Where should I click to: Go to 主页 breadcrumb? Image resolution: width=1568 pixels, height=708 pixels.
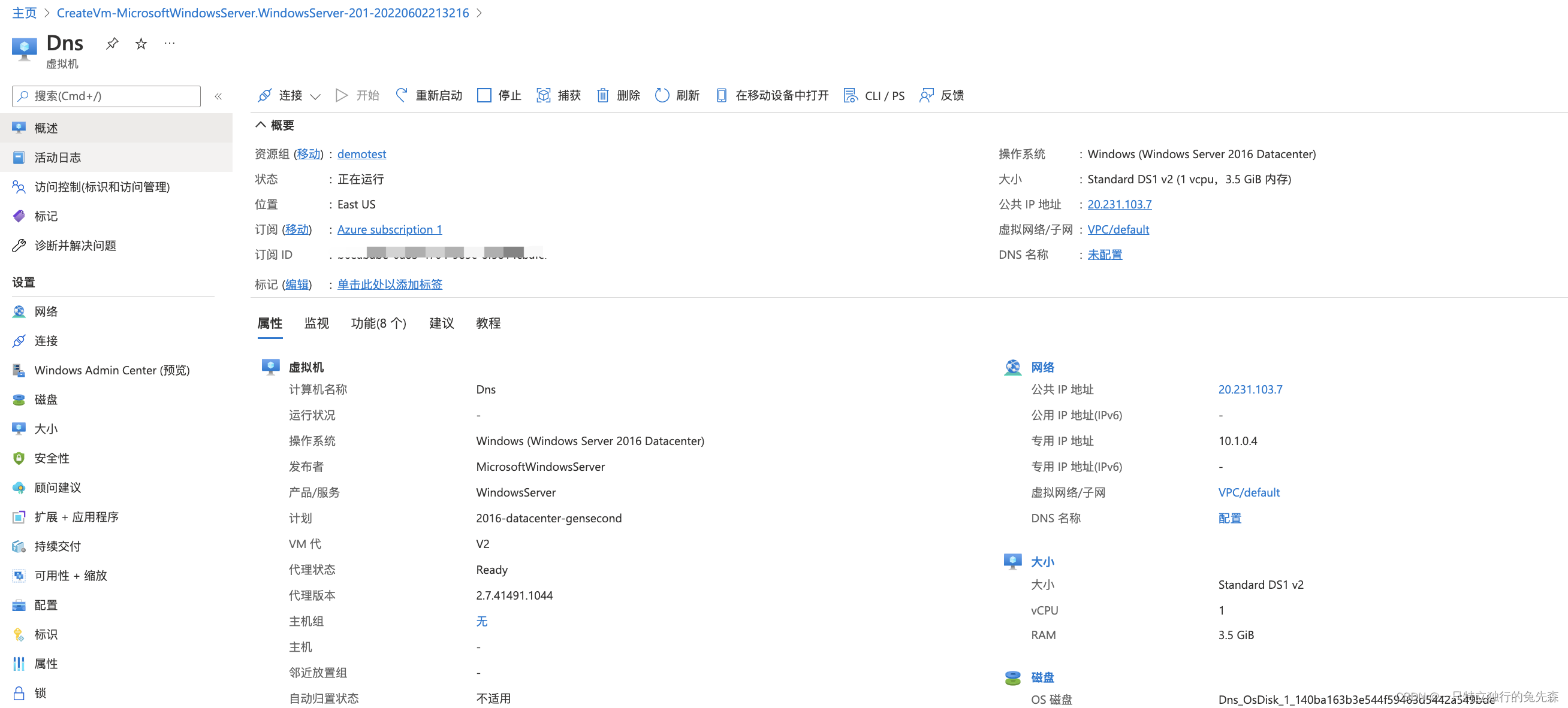25,13
